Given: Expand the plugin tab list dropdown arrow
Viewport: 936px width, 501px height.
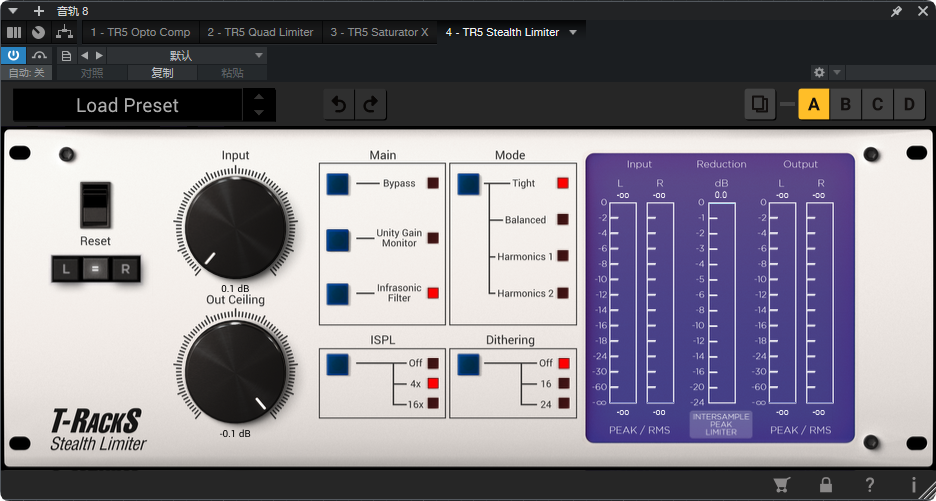Looking at the screenshot, I should point(573,32).
